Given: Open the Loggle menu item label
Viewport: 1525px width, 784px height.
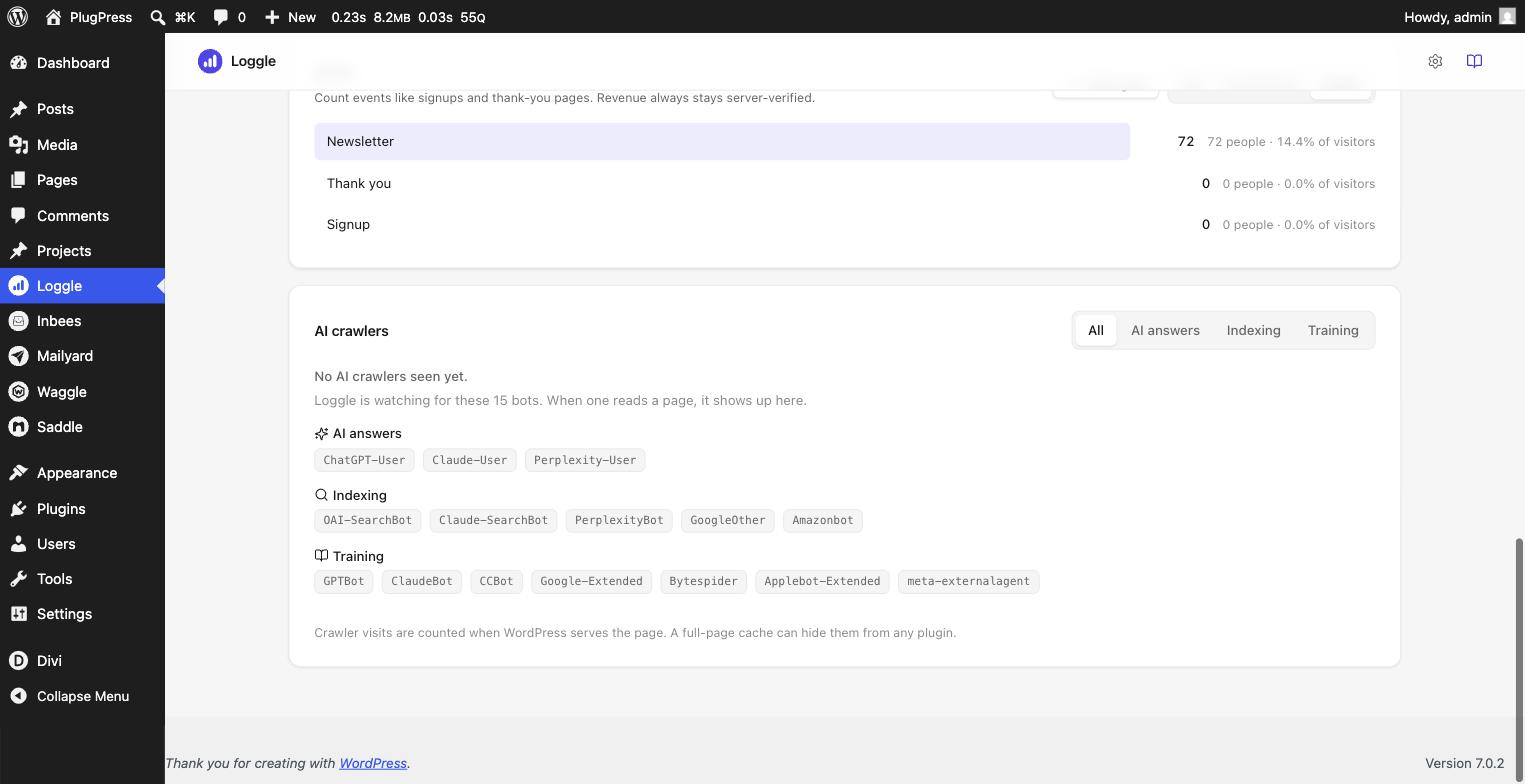Looking at the screenshot, I should (59, 286).
